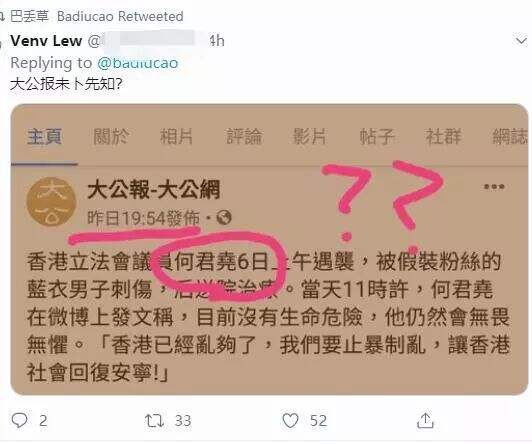Screen dimensions: 532x444
Task: Click the globe public visibility icon
Action: [x=224, y=217]
